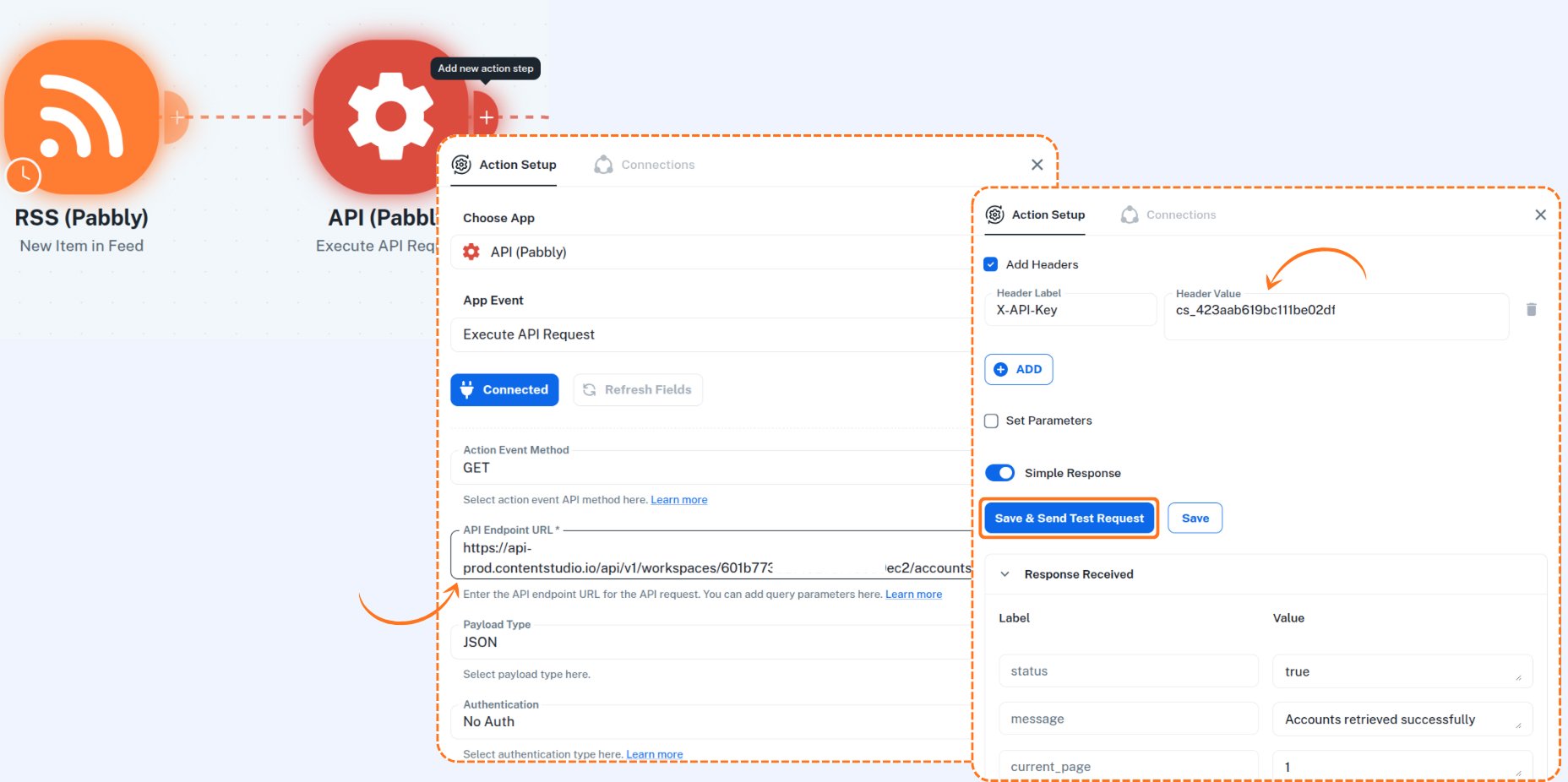
Task: Click plus connector after RSS trigger
Action: pyautogui.click(x=177, y=117)
